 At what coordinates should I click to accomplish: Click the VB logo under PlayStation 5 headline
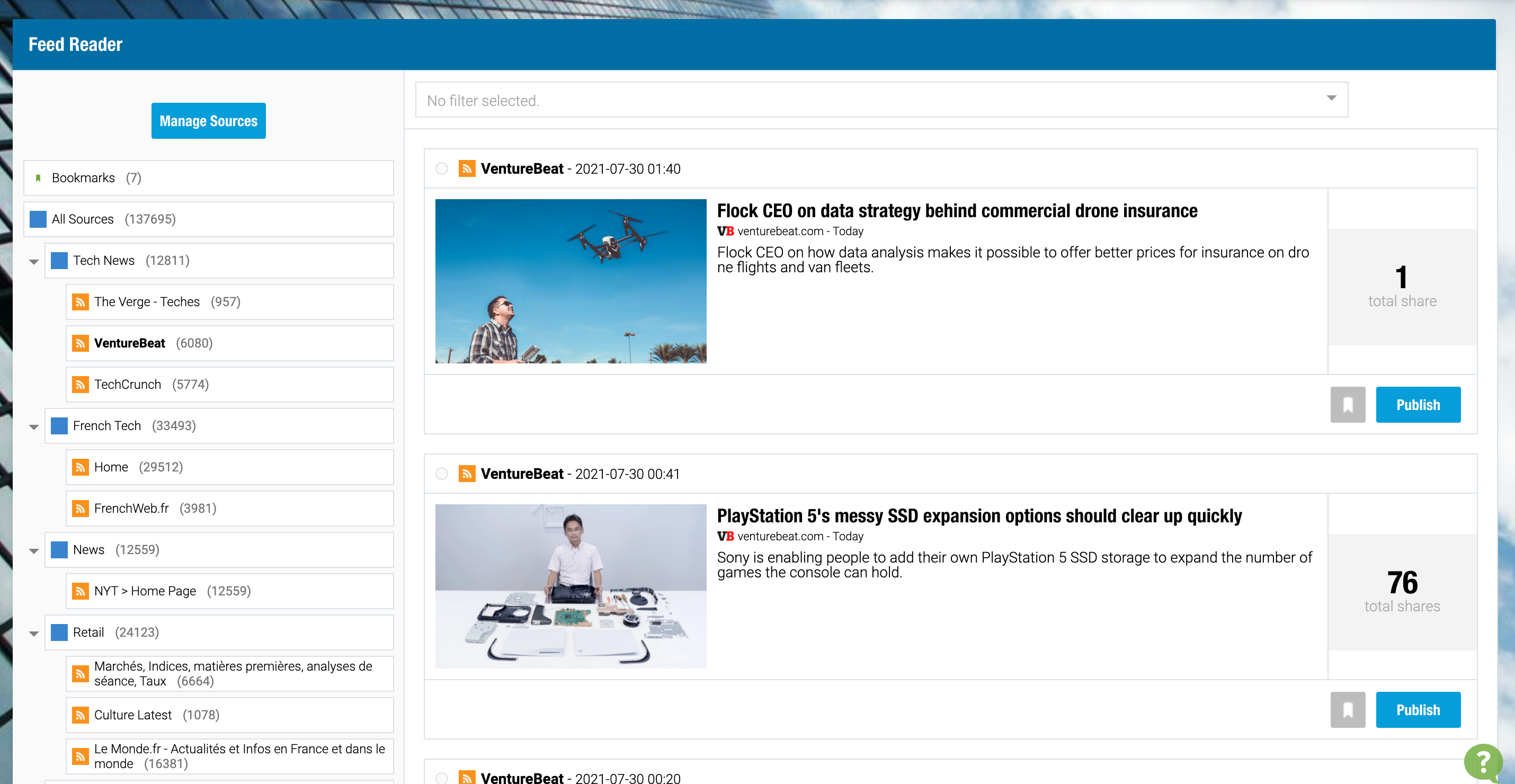725,537
